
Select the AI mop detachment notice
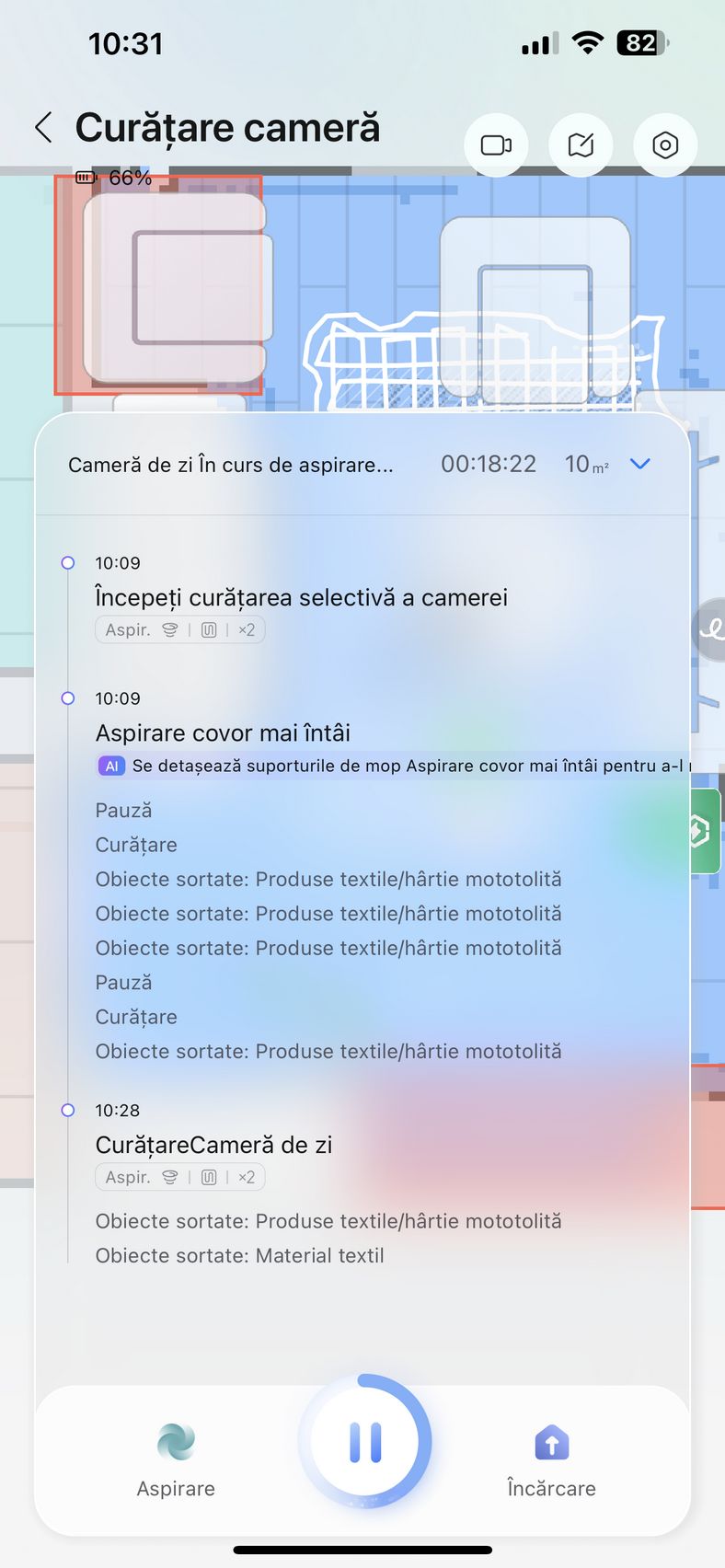pyautogui.click(x=394, y=766)
